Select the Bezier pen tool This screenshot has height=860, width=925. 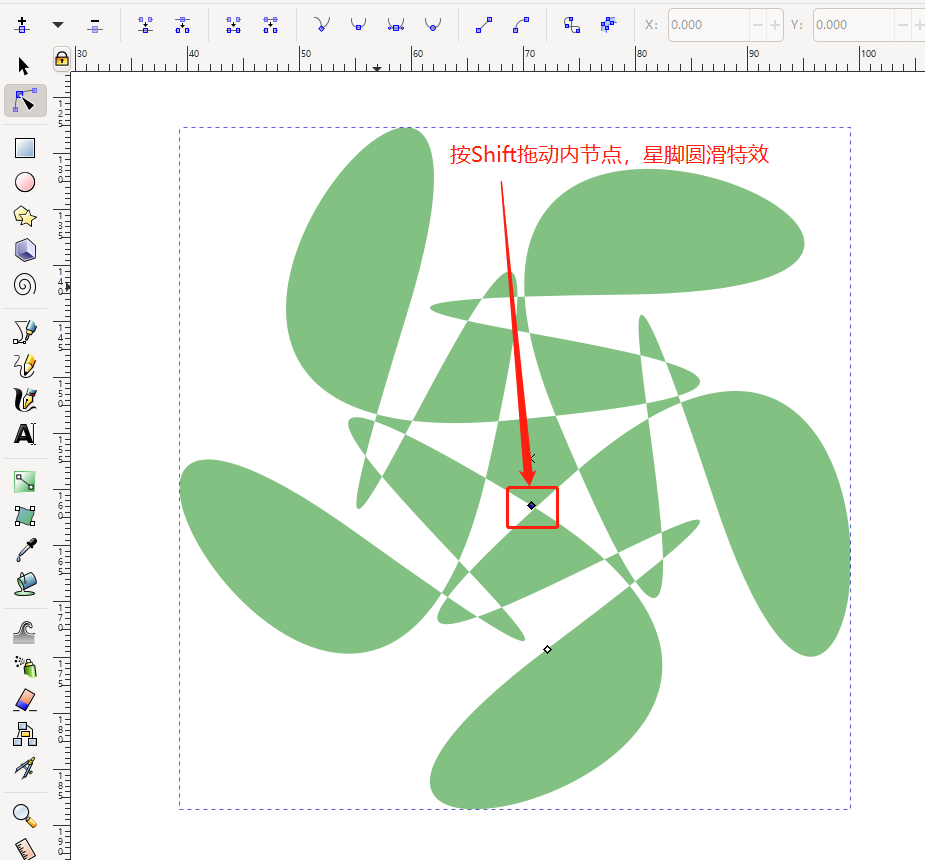click(x=25, y=332)
